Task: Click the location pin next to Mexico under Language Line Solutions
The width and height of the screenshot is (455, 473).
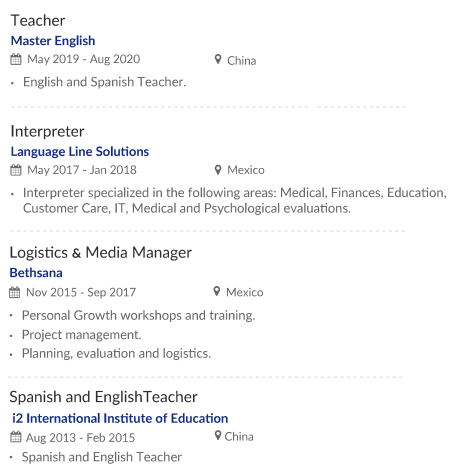Action: pyautogui.click(x=218, y=170)
